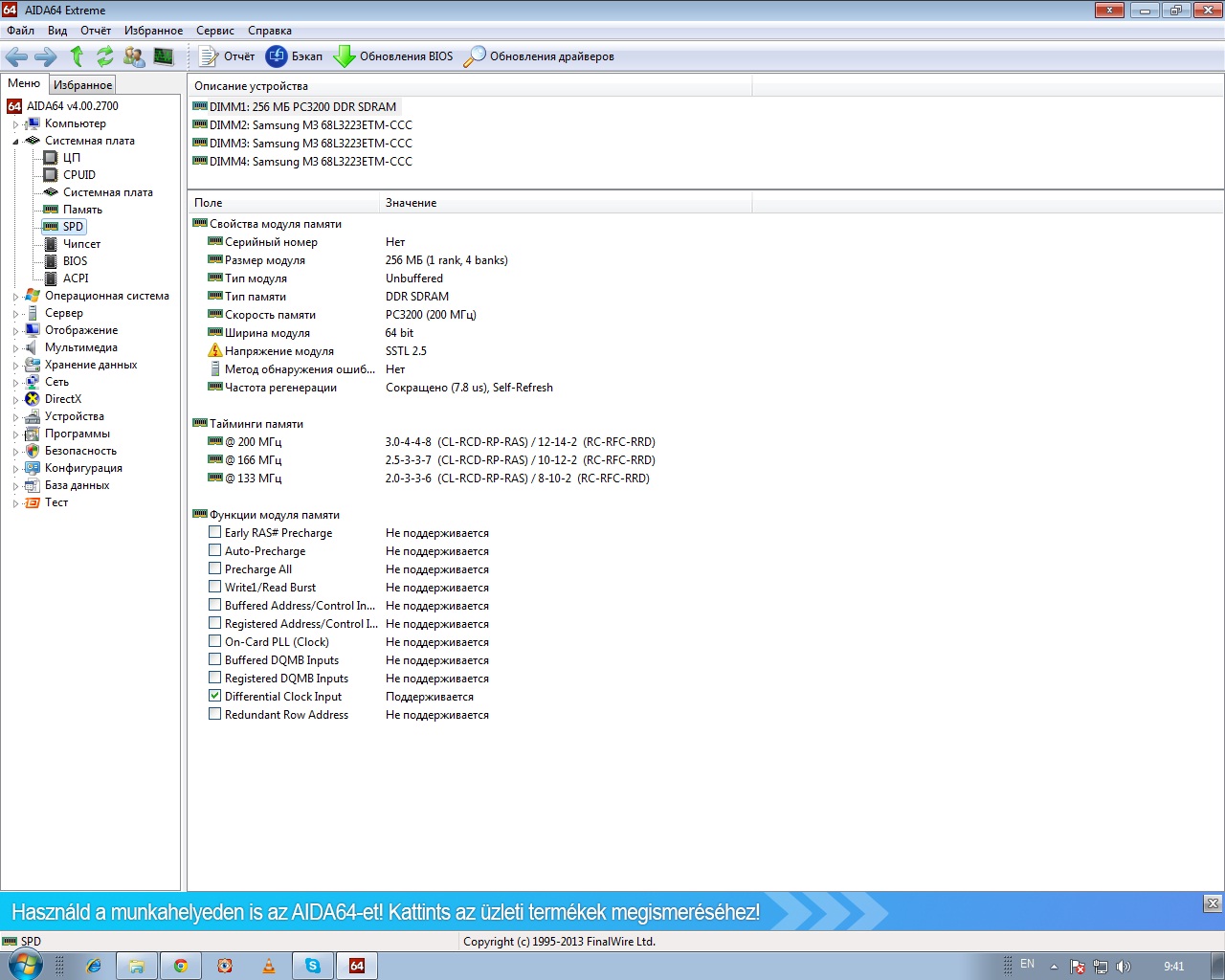
Task: Open Обновления BIOS download icon
Action: 344,56
